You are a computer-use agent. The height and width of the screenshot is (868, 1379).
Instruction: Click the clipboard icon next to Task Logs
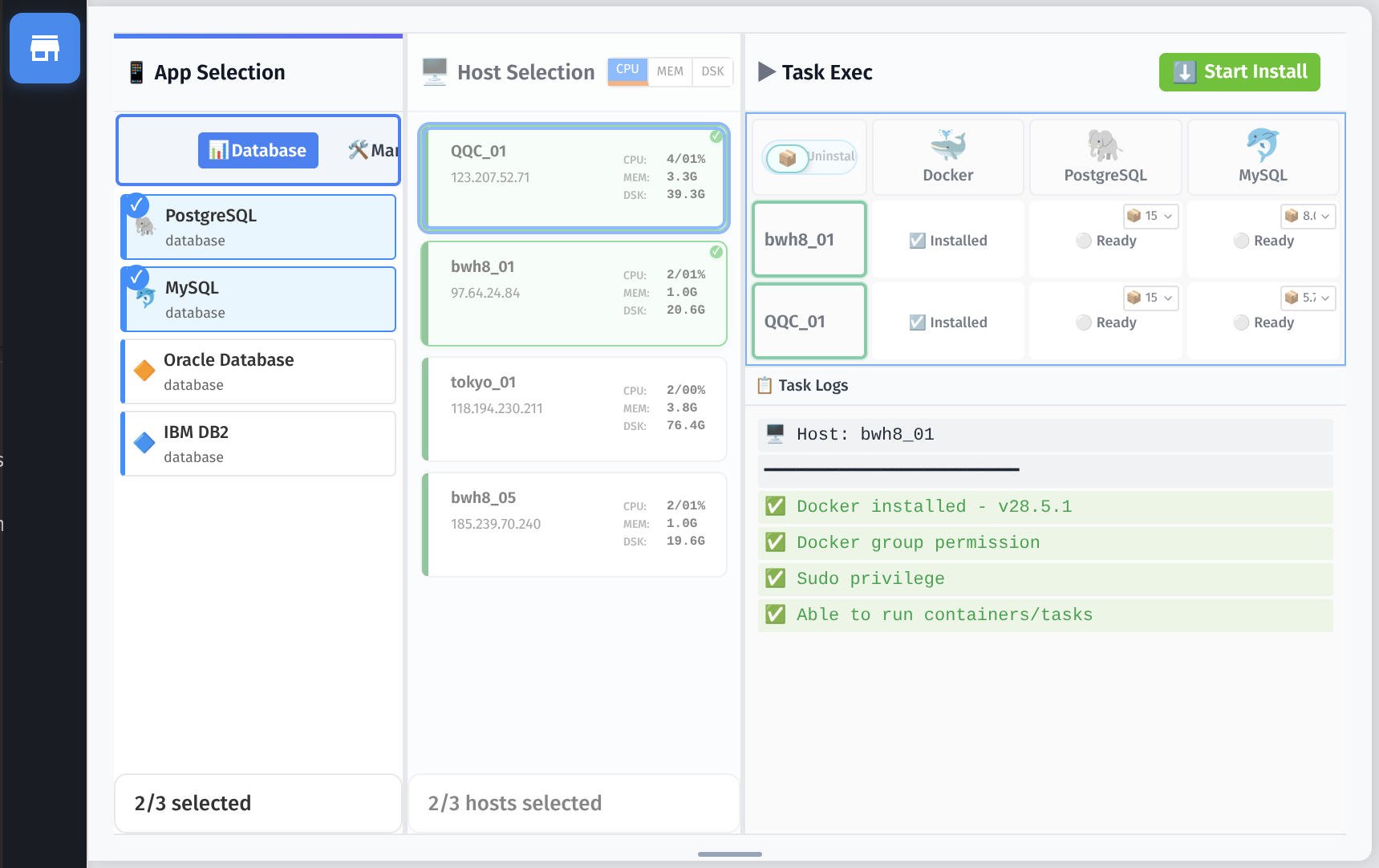[764, 385]
